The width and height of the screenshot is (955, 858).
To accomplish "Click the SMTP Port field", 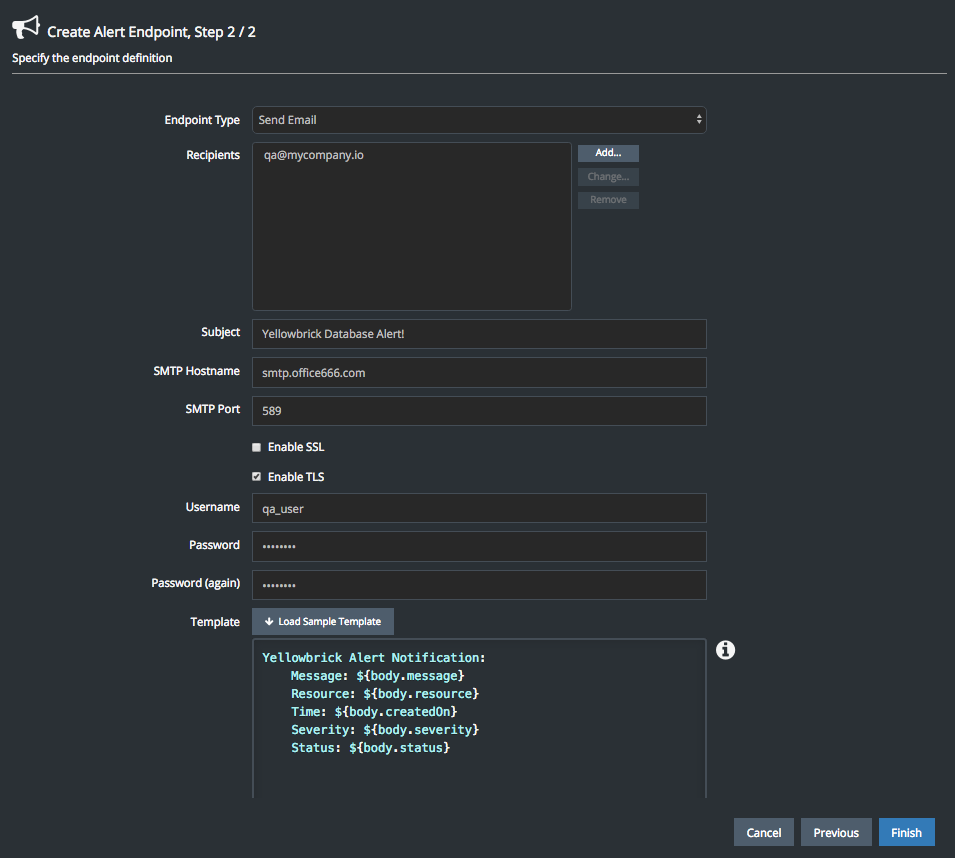I will click(x=479, y=410).
